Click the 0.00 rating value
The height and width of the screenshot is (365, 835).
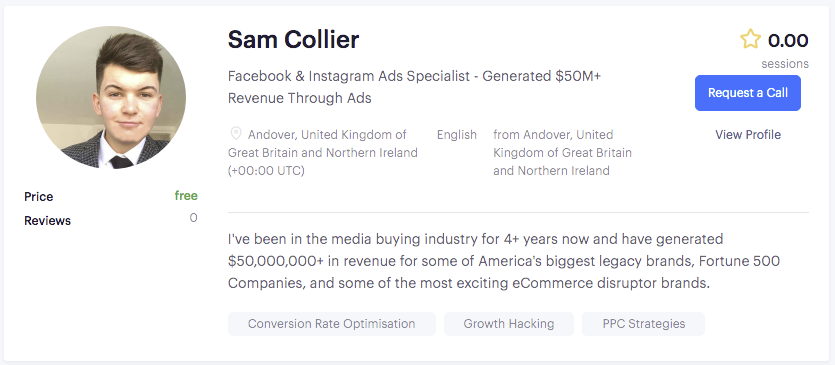[x=788, y=40]
